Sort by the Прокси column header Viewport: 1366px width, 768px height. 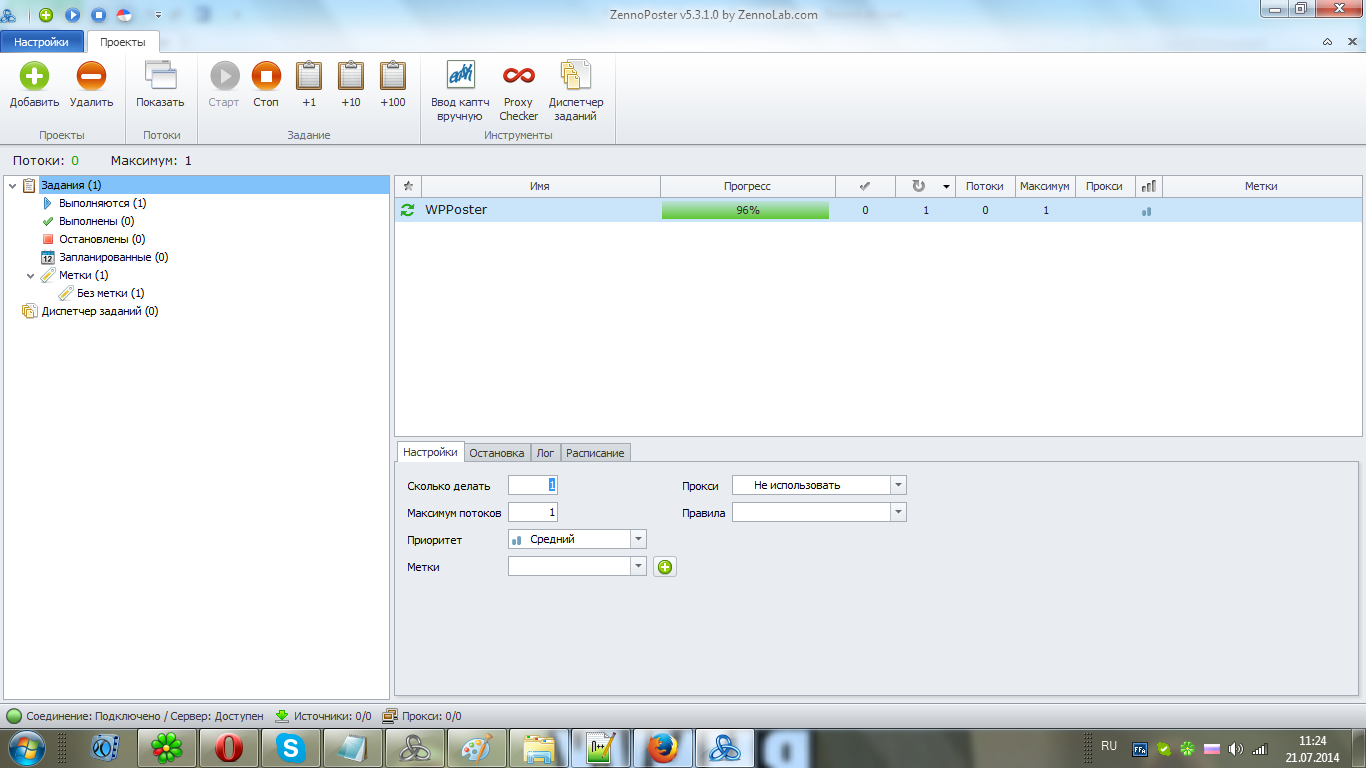click(1104, 186)
